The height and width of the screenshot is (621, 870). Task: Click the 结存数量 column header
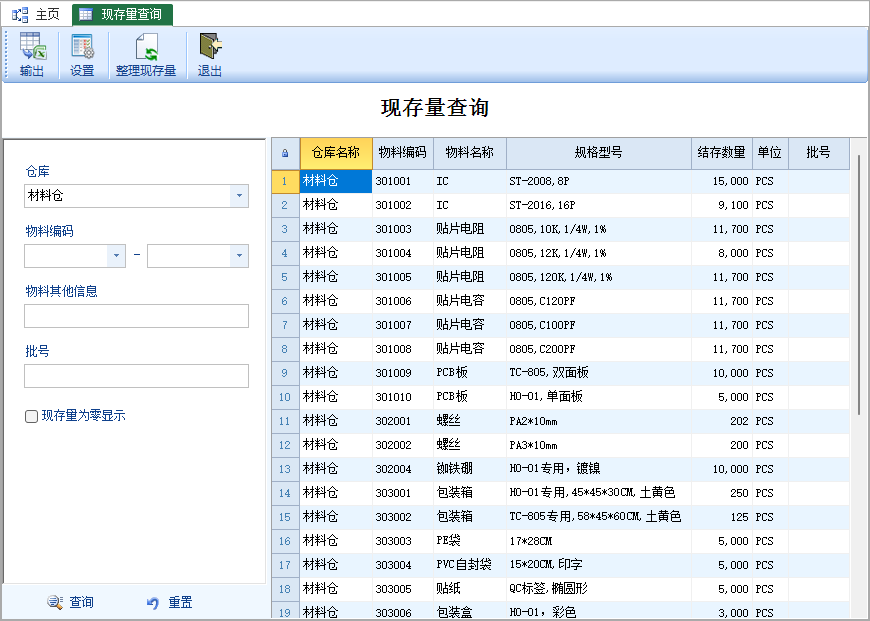722,153
